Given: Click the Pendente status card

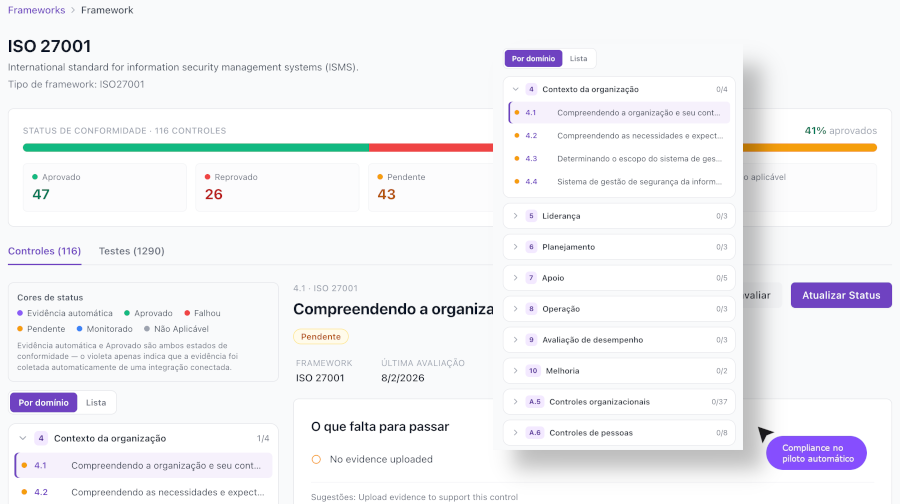Looking at the screenshot, I should click(430, 187).
